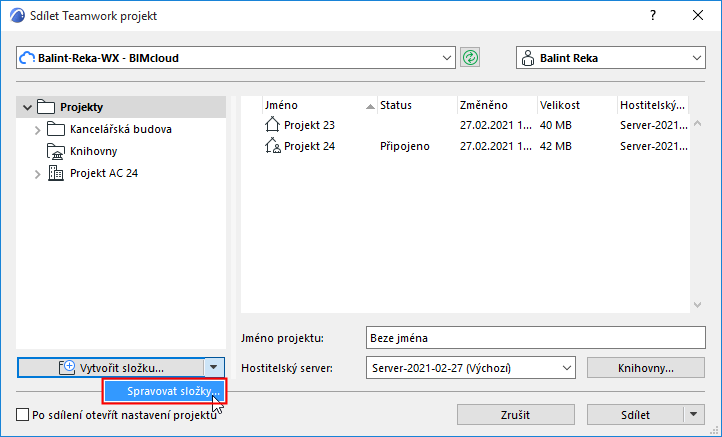Sort list by Změněno column header
Viewport: 722px width, 437px height.
pyautogui.click(x=497, y=105)
